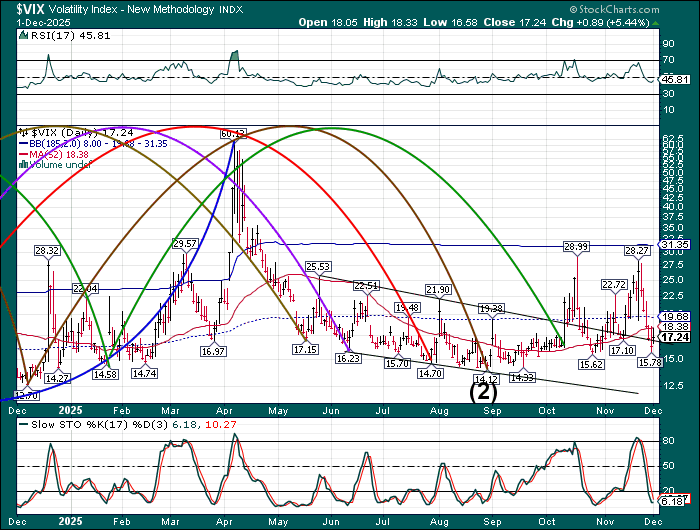Click the 45.81 RSI value tag

click(x=676, y=79)
